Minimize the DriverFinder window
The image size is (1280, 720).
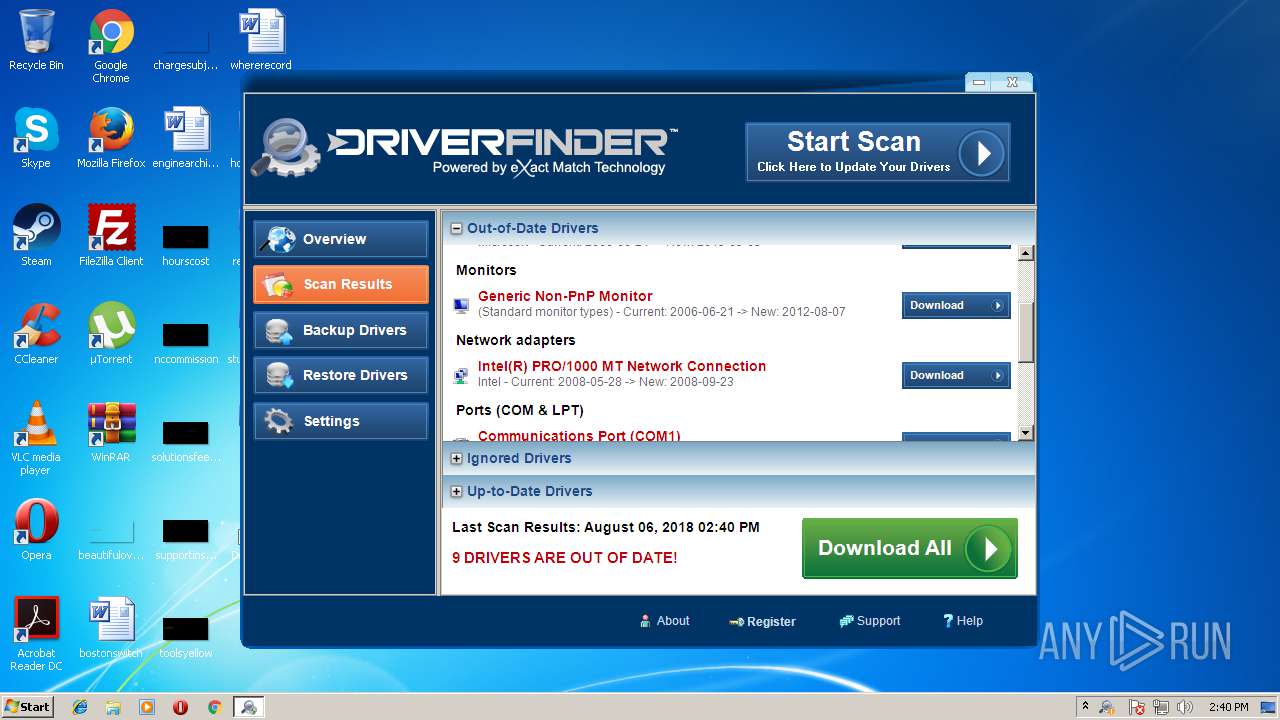click(979, 83)
